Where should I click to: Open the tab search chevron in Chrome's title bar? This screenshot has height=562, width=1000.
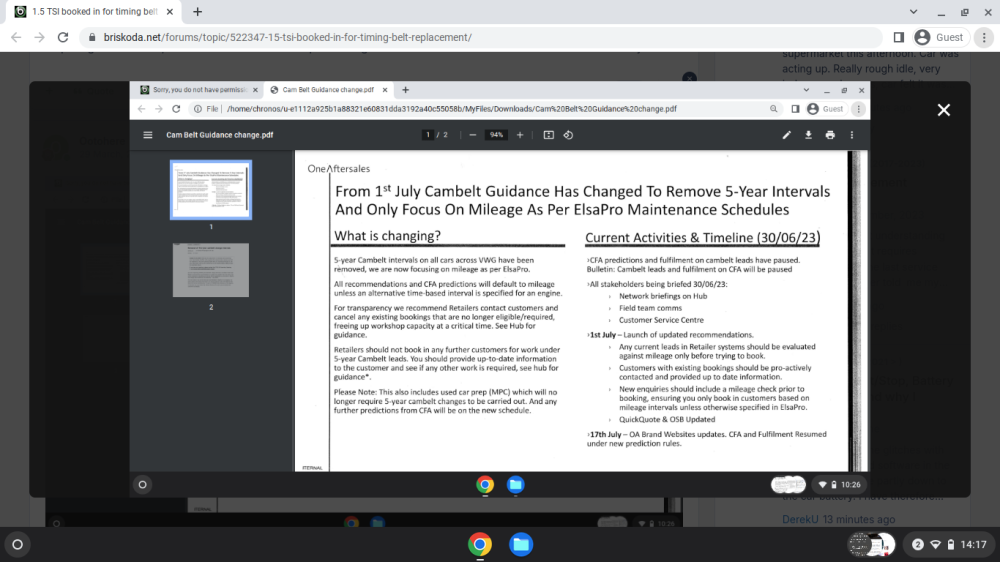pos(913,11)
